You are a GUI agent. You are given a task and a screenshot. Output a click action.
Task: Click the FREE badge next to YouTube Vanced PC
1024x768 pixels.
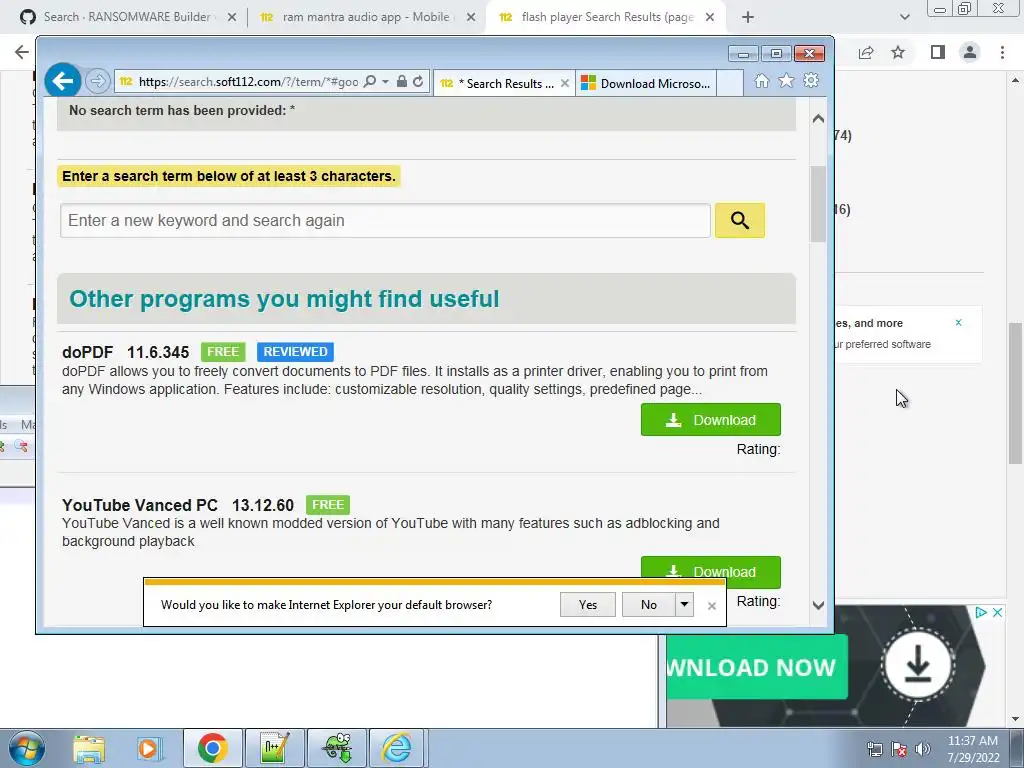tap(328, 505)
